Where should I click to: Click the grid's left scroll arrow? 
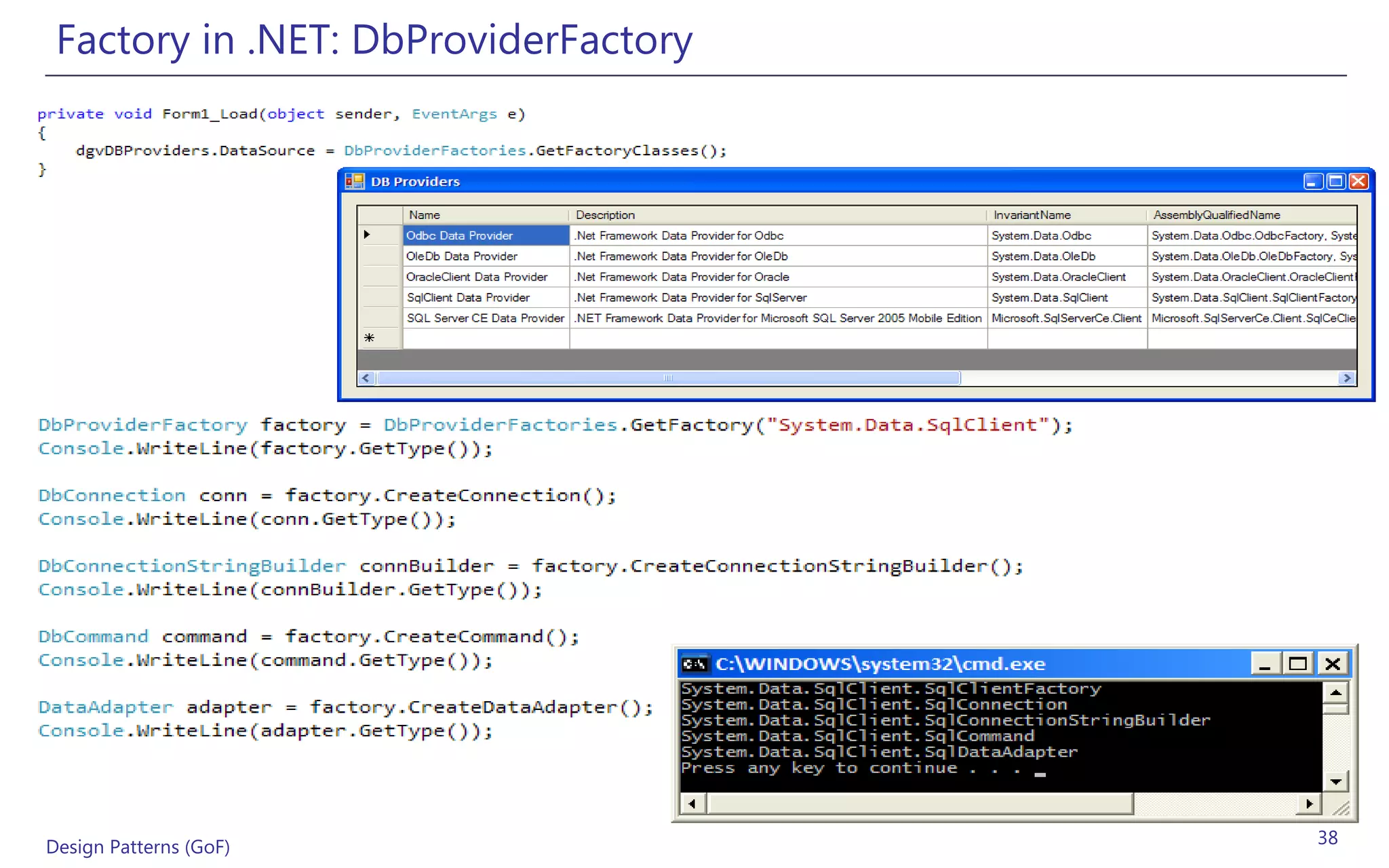click(366, 378)
